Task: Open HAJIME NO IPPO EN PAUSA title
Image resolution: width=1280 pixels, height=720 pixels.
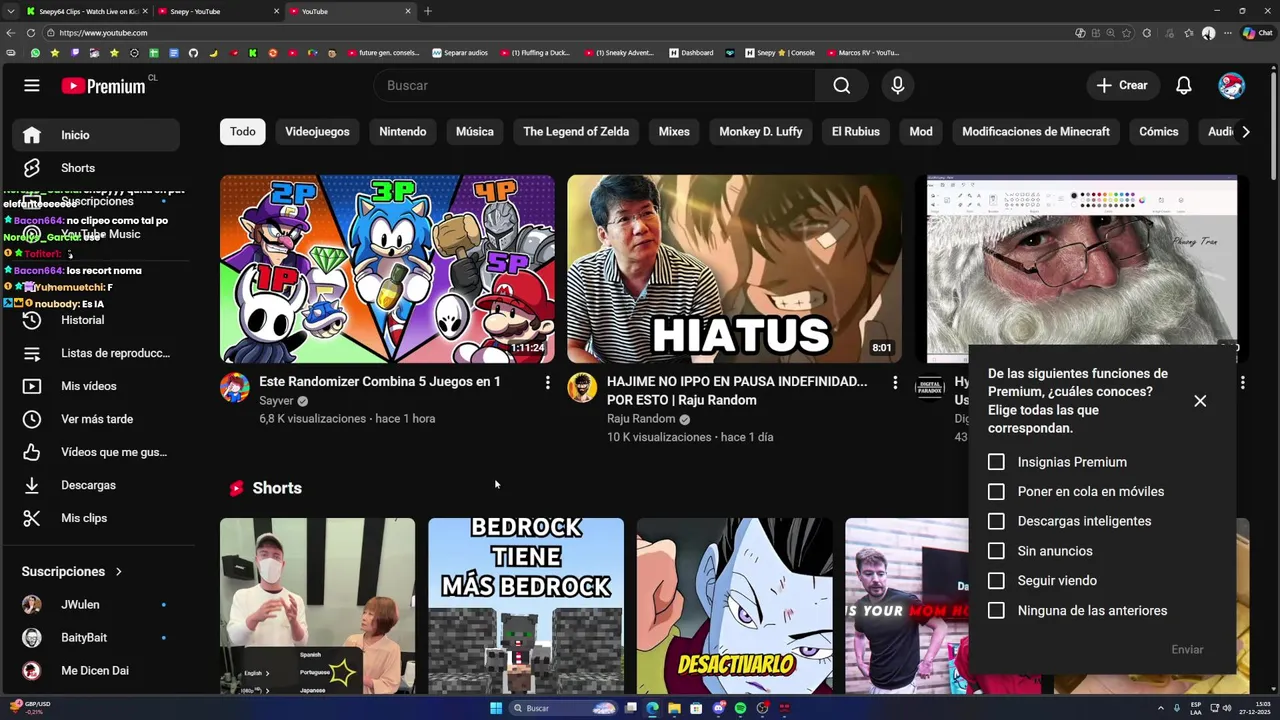Action: pos(737,391)
